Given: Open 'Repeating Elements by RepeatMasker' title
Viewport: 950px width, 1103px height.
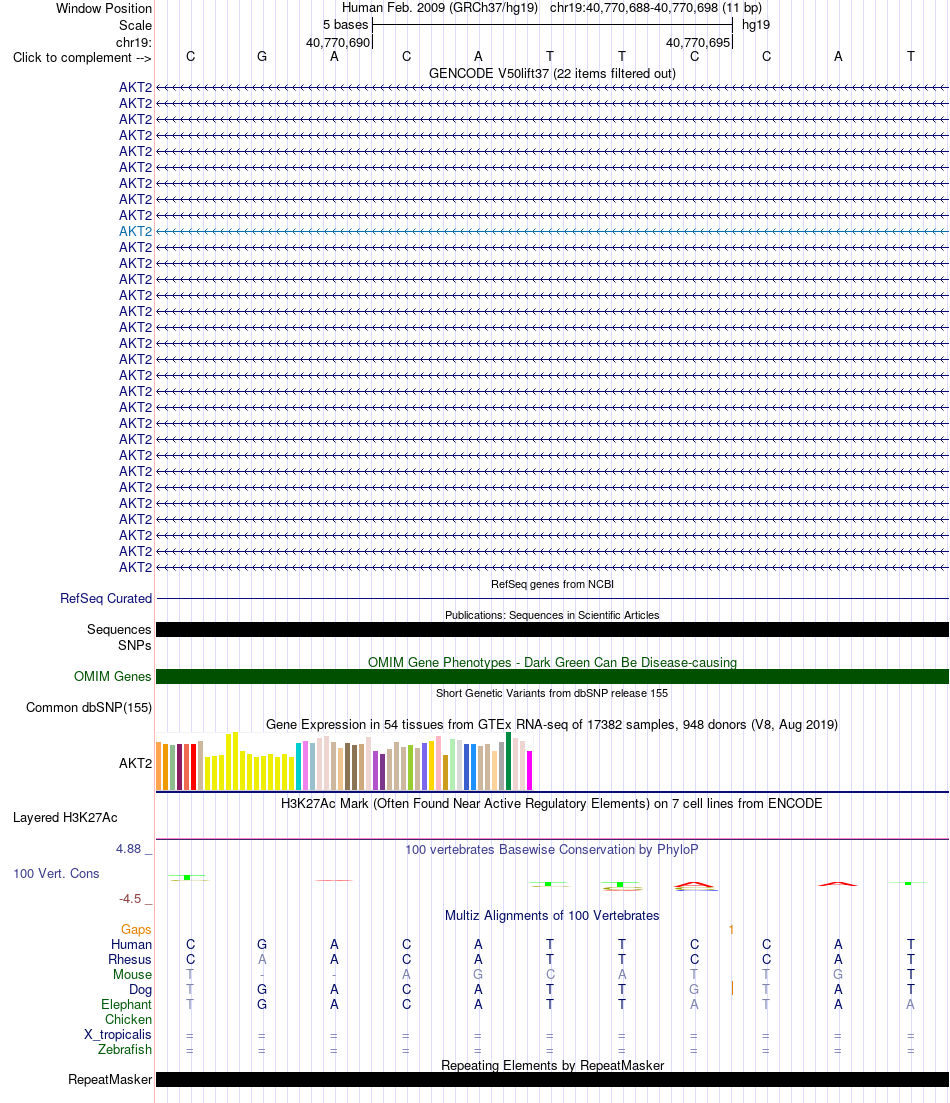Looking at the screenshot, I should pos(552,1066).
